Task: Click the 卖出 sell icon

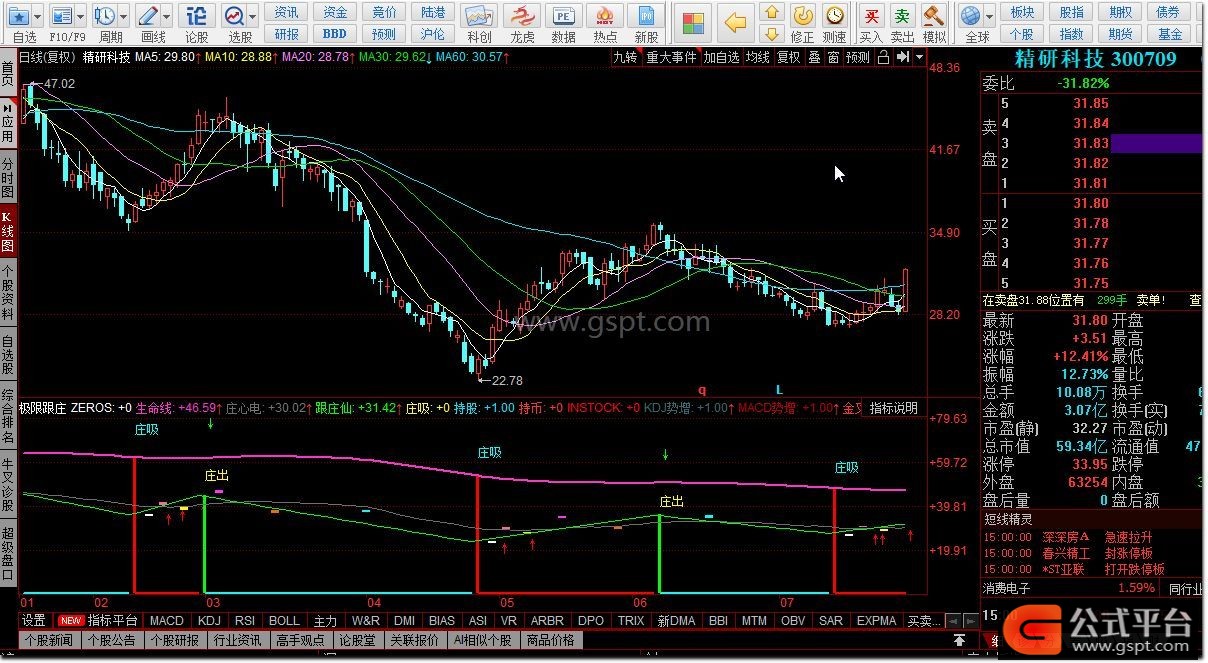Action: point(903,16)
